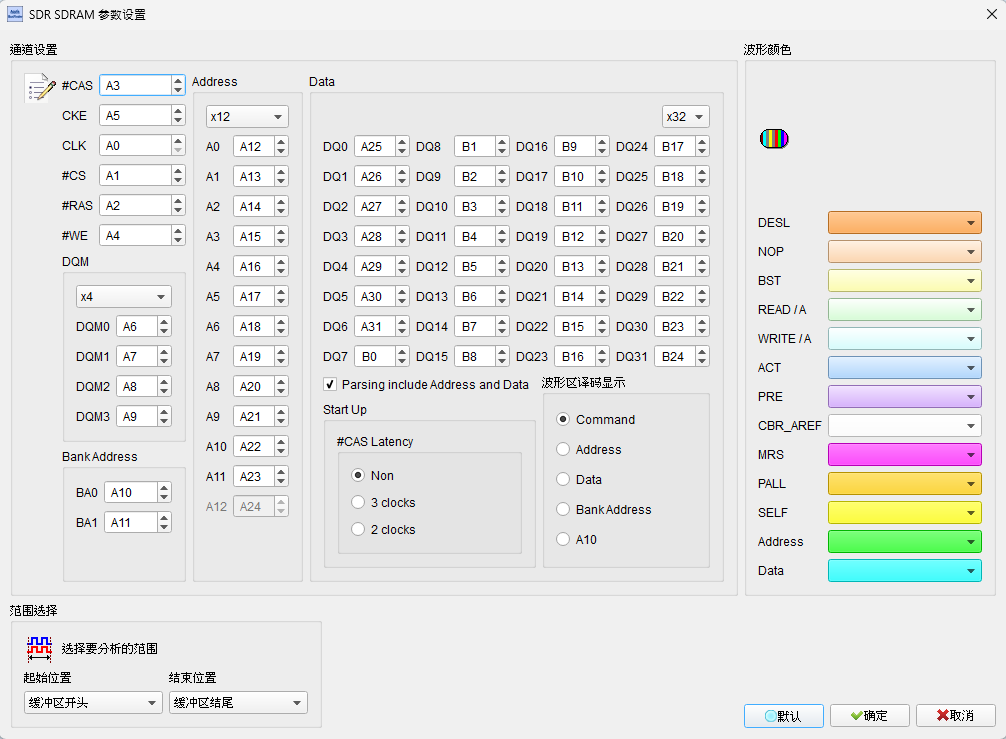Select Address waveform decode display

coord(563,449)
